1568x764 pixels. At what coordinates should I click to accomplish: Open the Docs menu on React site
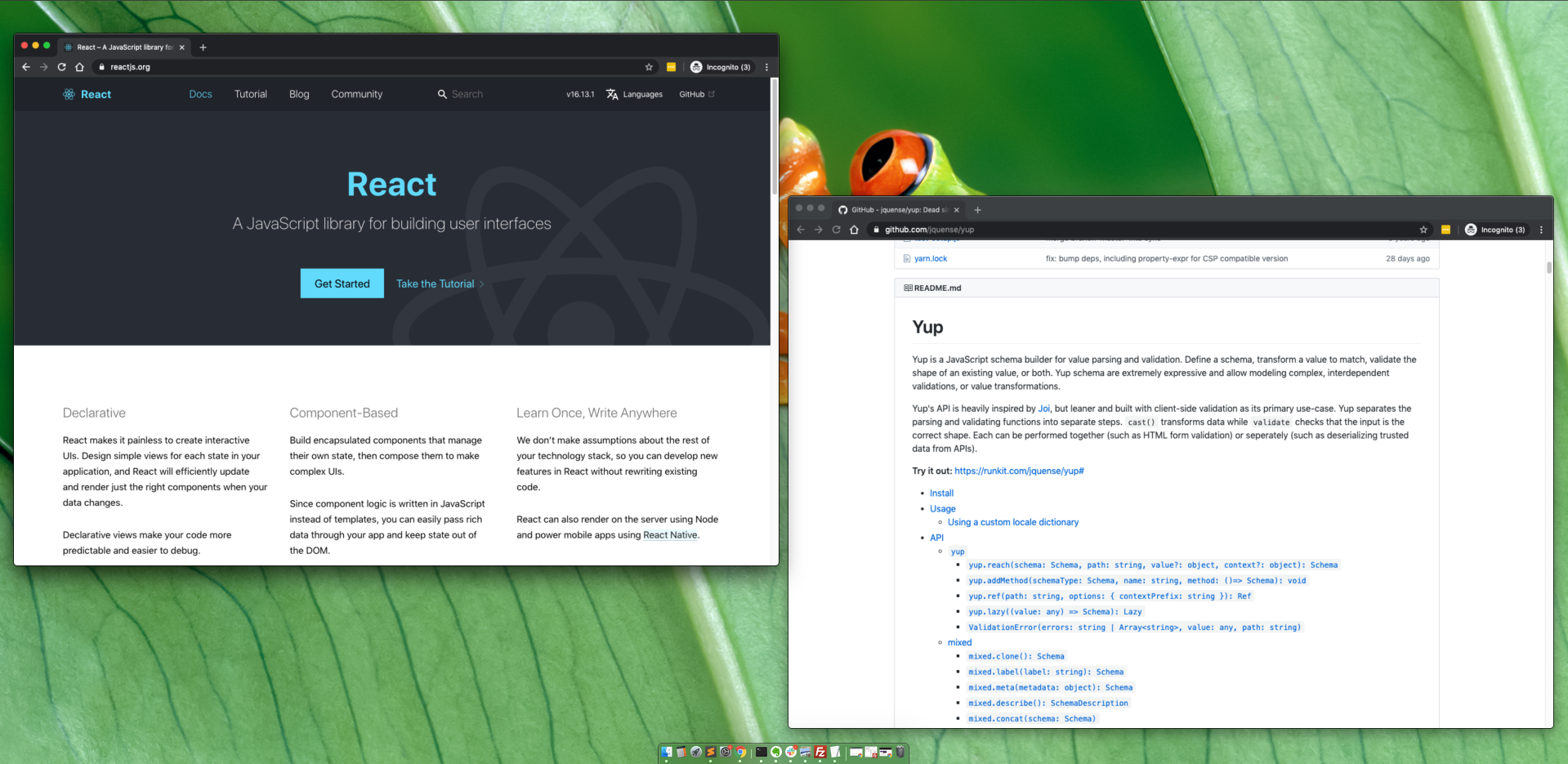(200, 94)
